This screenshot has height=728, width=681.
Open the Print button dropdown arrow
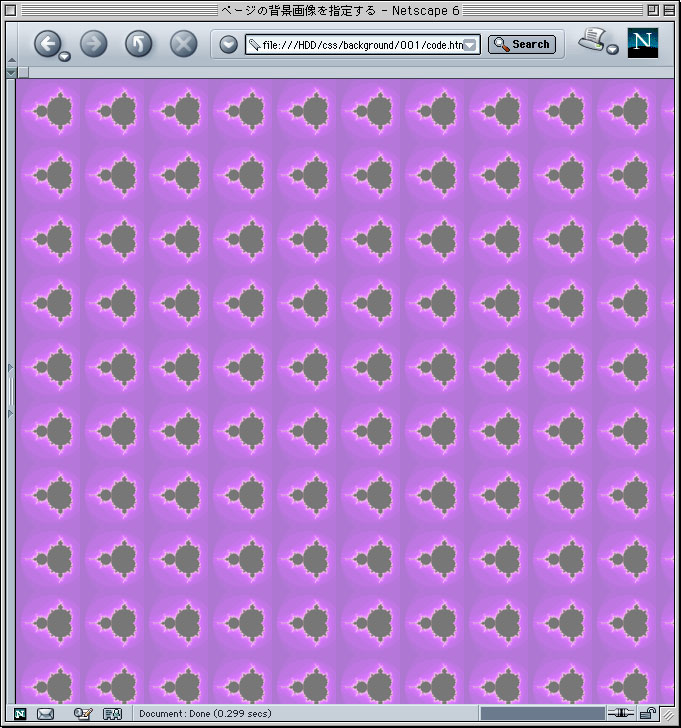point(612,50)
